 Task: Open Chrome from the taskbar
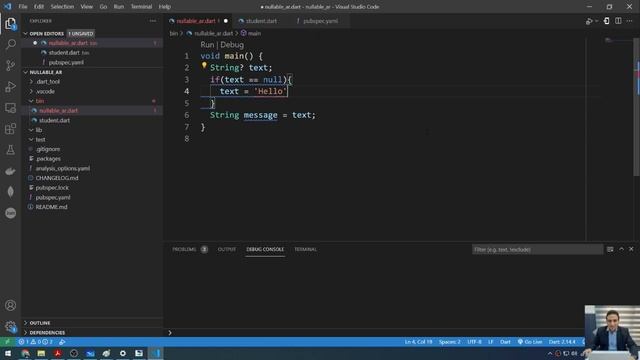tap(25, 353)
